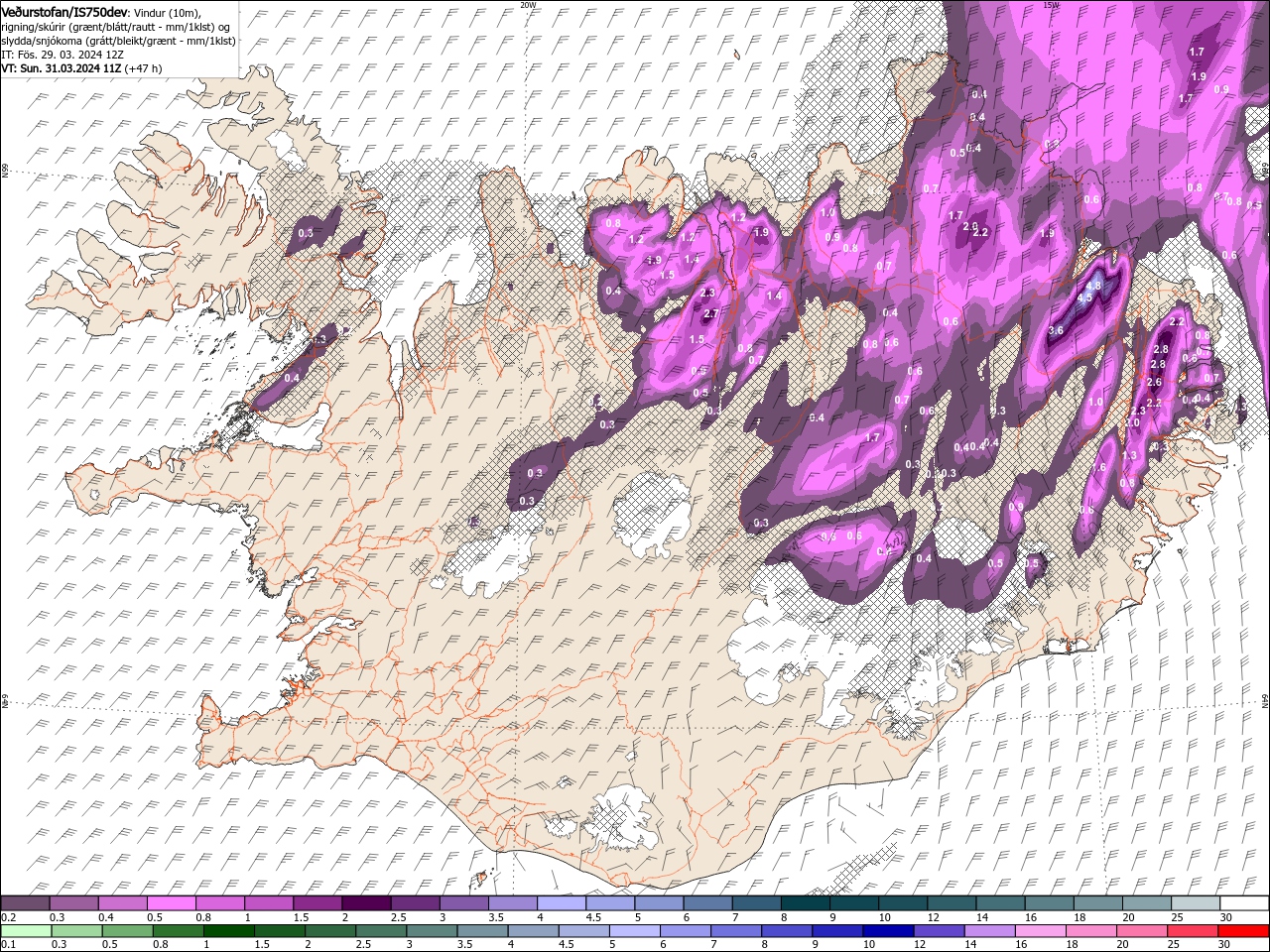Viewport: 1270px width, 952px height.
Task: Click the 4.8 snowfall value on the map
Action: 1094,286
